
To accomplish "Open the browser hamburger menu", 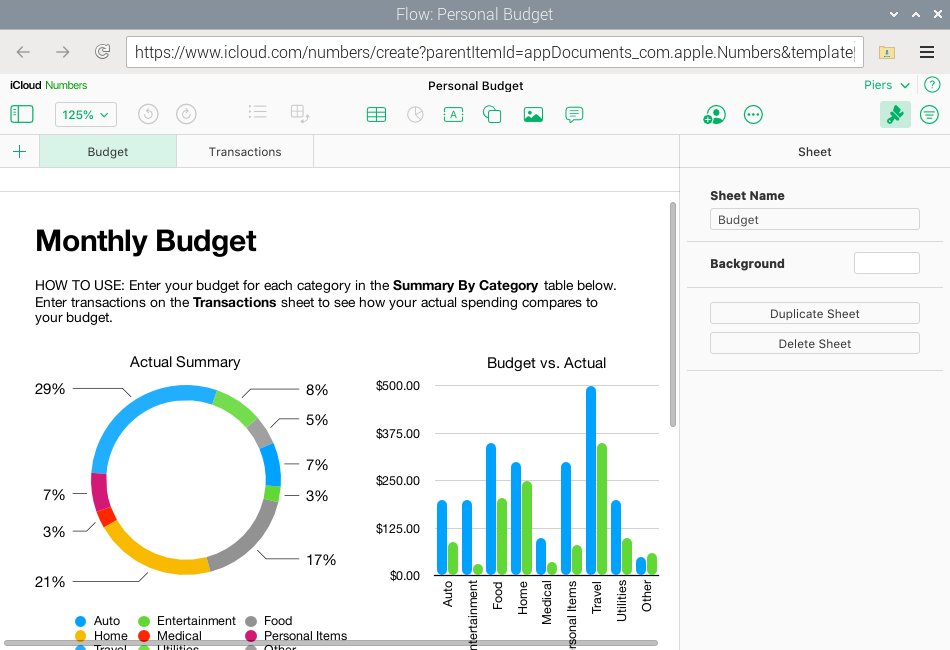I will click(x=926, y=52).
